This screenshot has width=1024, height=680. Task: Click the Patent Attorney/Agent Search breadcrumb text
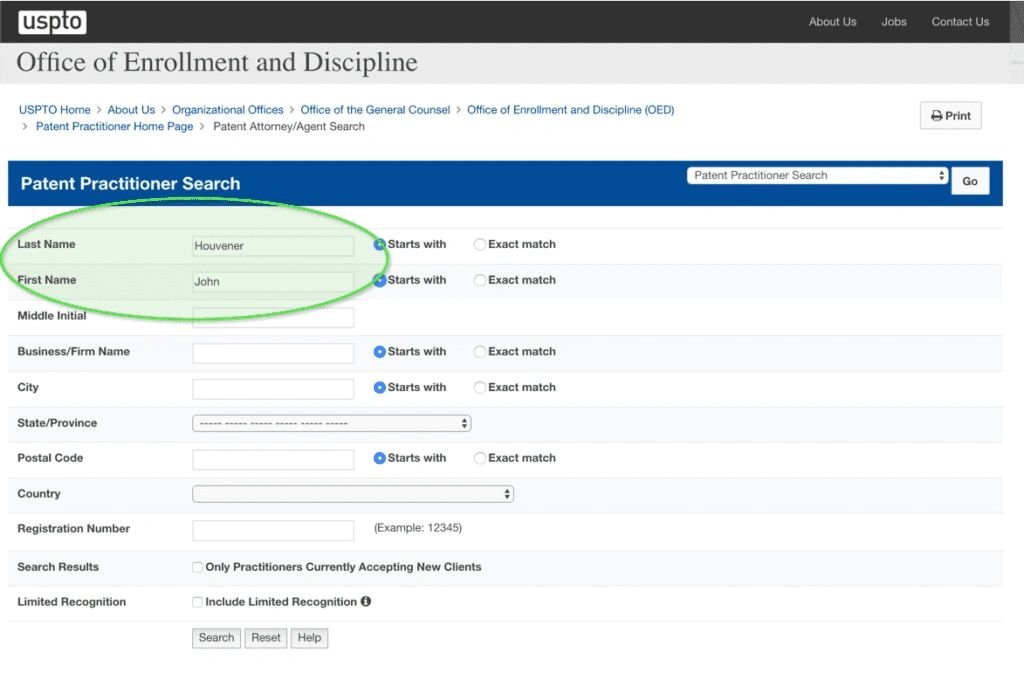pos(289,127)
